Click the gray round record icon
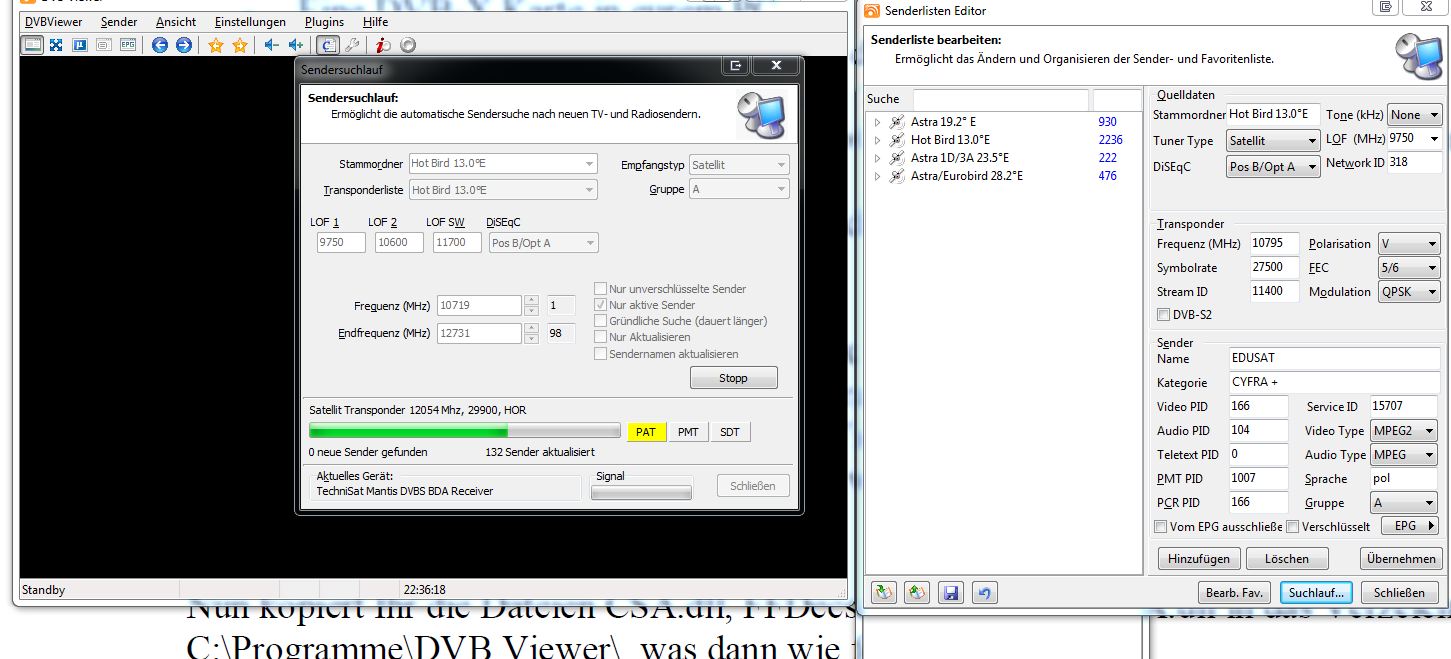Image resolution: width=1451 pixels, height=659 pixels. (x=407, y=45)
